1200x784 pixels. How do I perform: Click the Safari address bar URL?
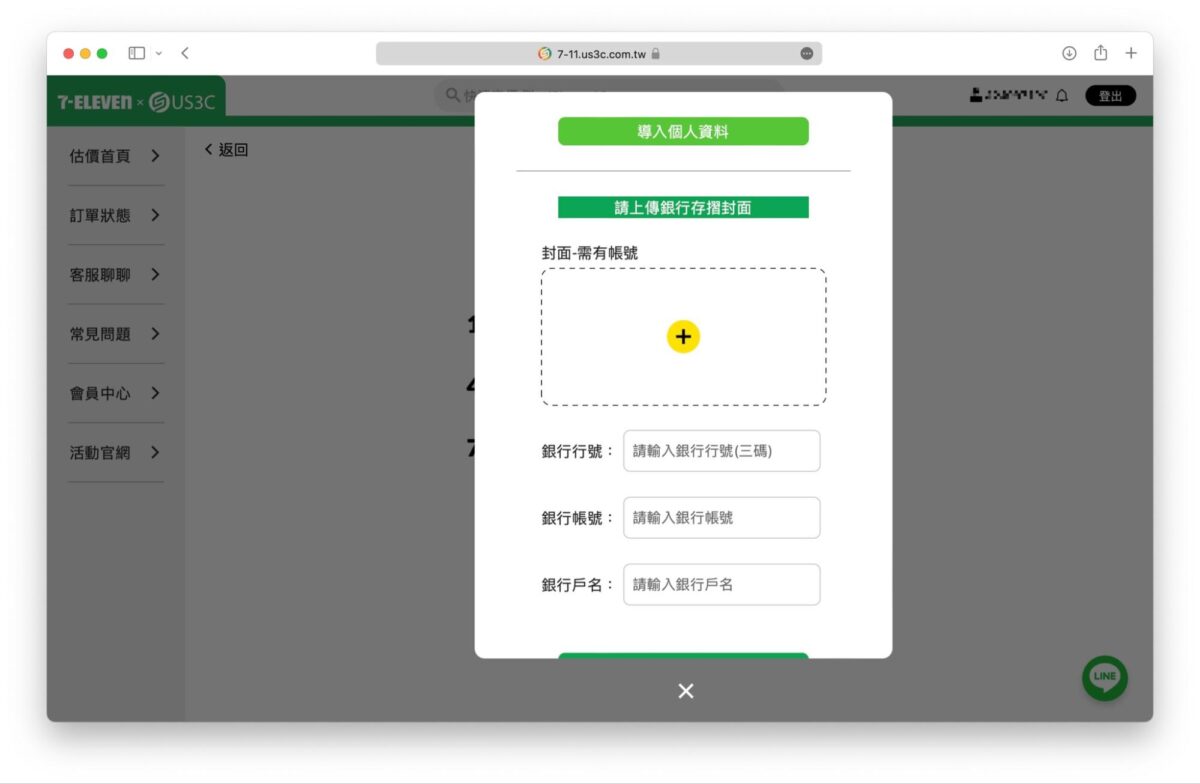[x=600, y=54]
